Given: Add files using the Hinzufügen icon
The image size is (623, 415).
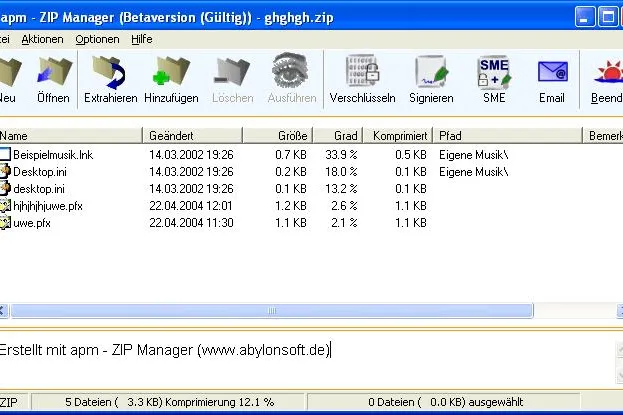Looking at the screenshot, I should 171,72.
